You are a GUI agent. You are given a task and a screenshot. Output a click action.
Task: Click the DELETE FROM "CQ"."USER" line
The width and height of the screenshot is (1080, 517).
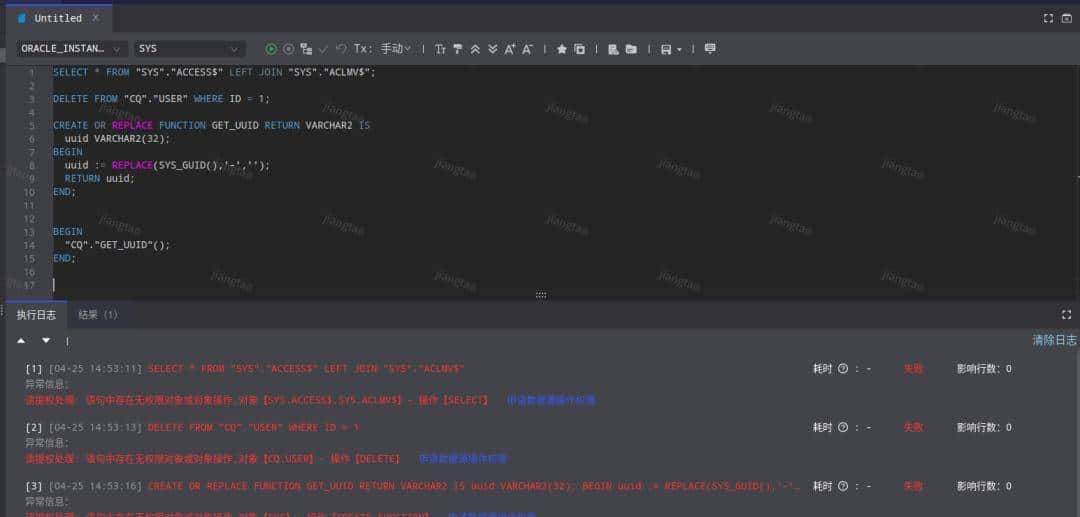pyautogui.click(x=162, y=99)
